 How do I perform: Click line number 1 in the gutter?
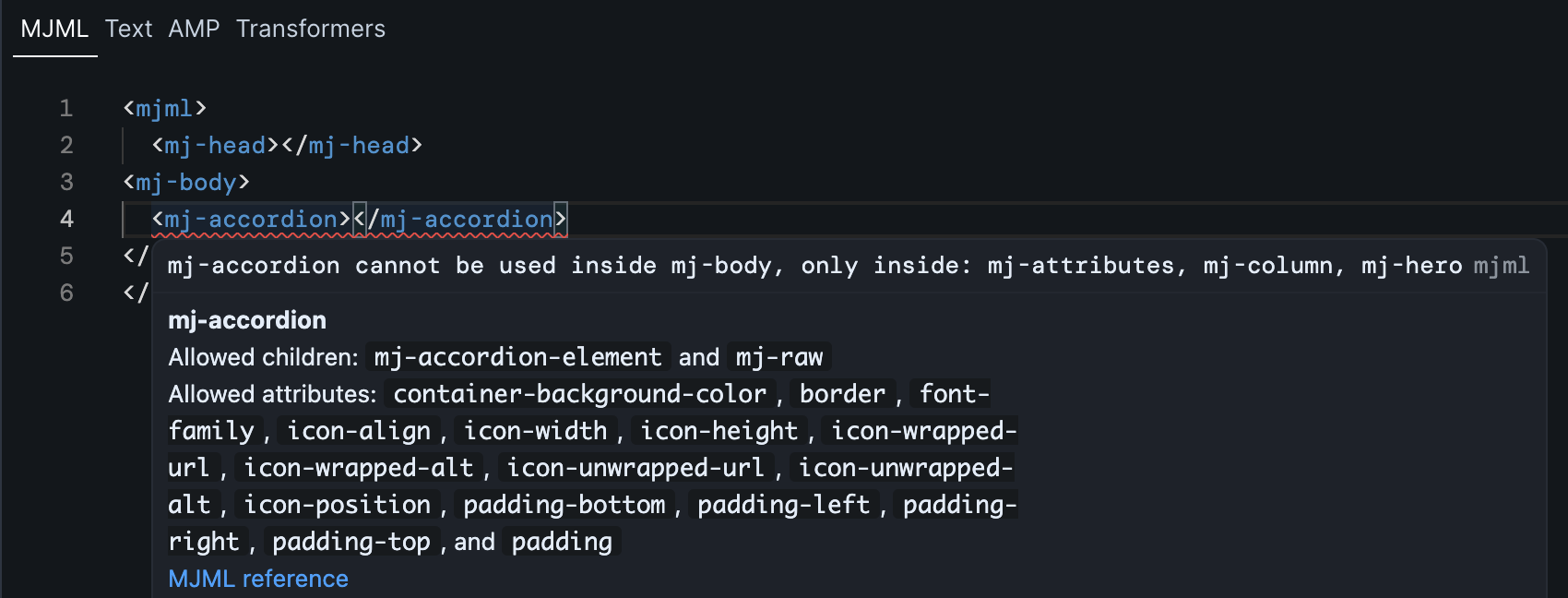click(x=66, y=108)
